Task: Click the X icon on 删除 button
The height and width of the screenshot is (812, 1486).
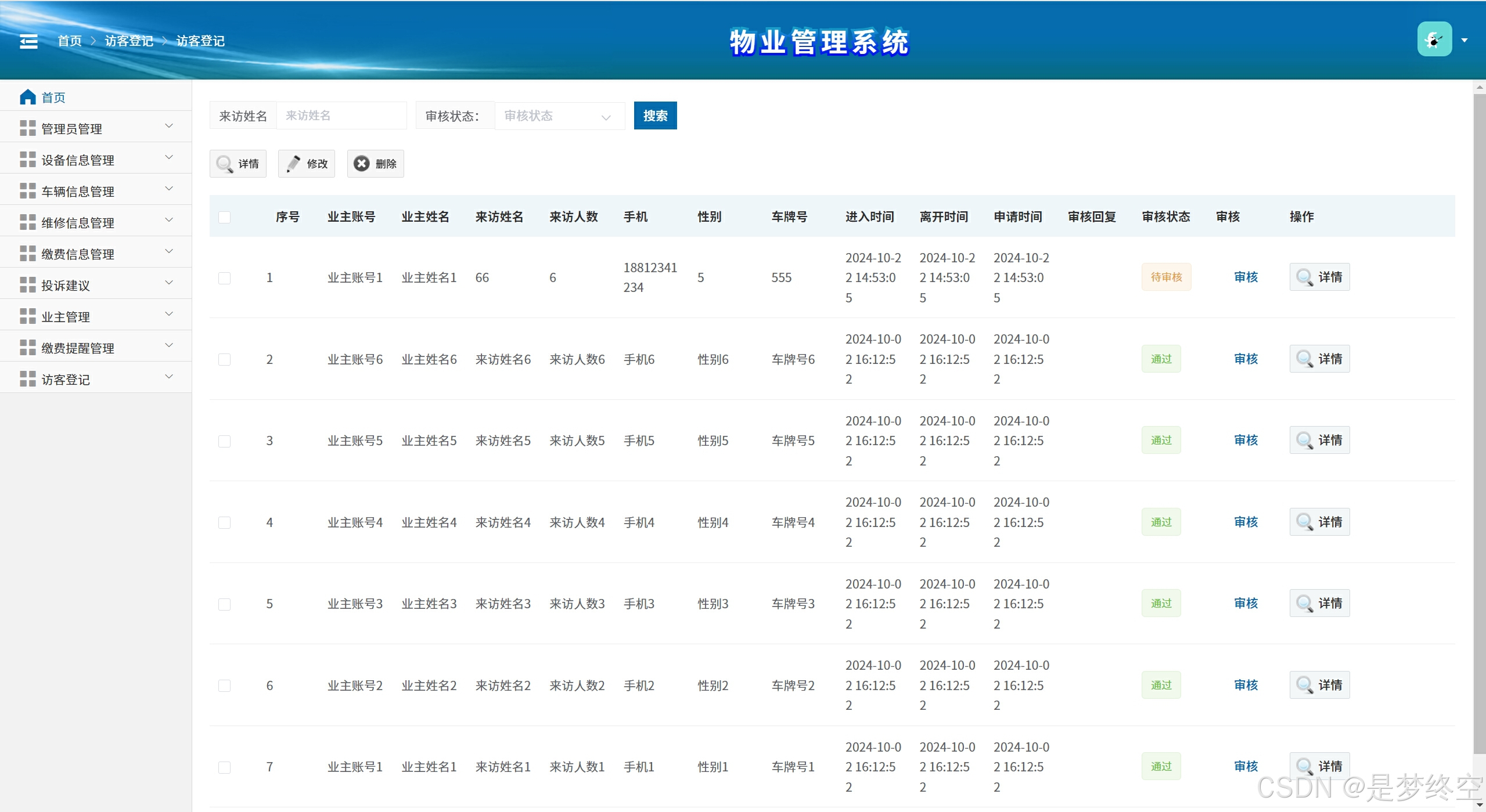Action: tap(362, 164)
